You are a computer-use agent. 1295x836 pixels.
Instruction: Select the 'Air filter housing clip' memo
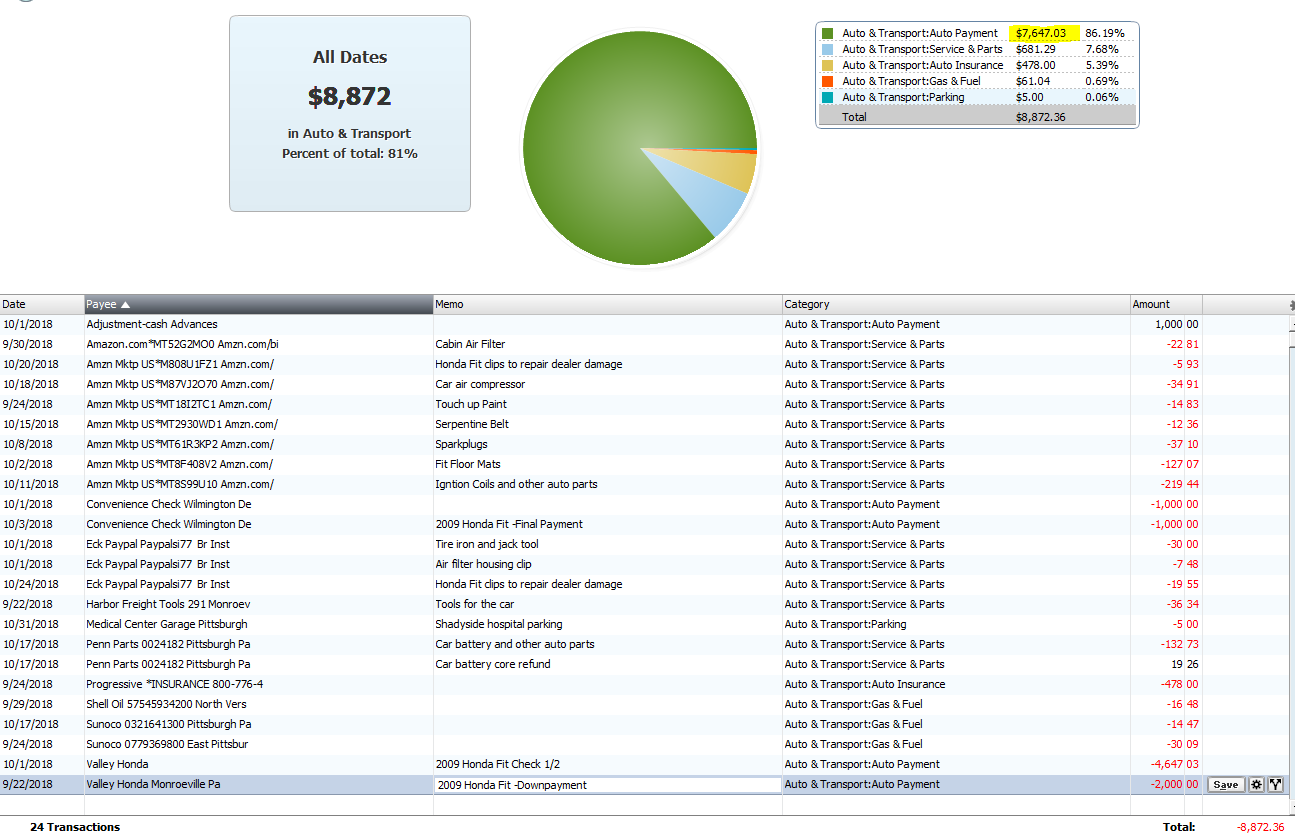(607, 564)
